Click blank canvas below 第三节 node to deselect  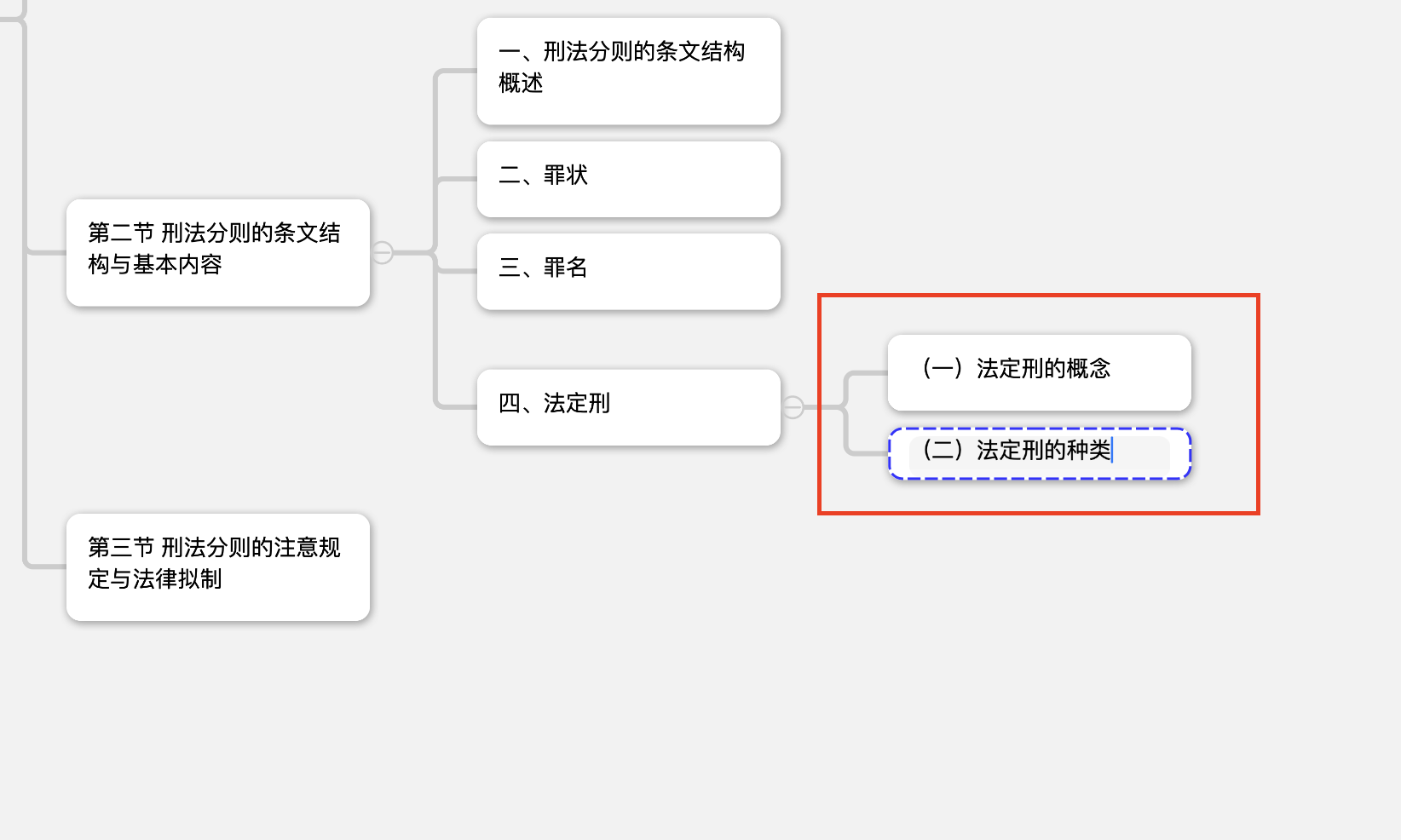coord(217,724)
